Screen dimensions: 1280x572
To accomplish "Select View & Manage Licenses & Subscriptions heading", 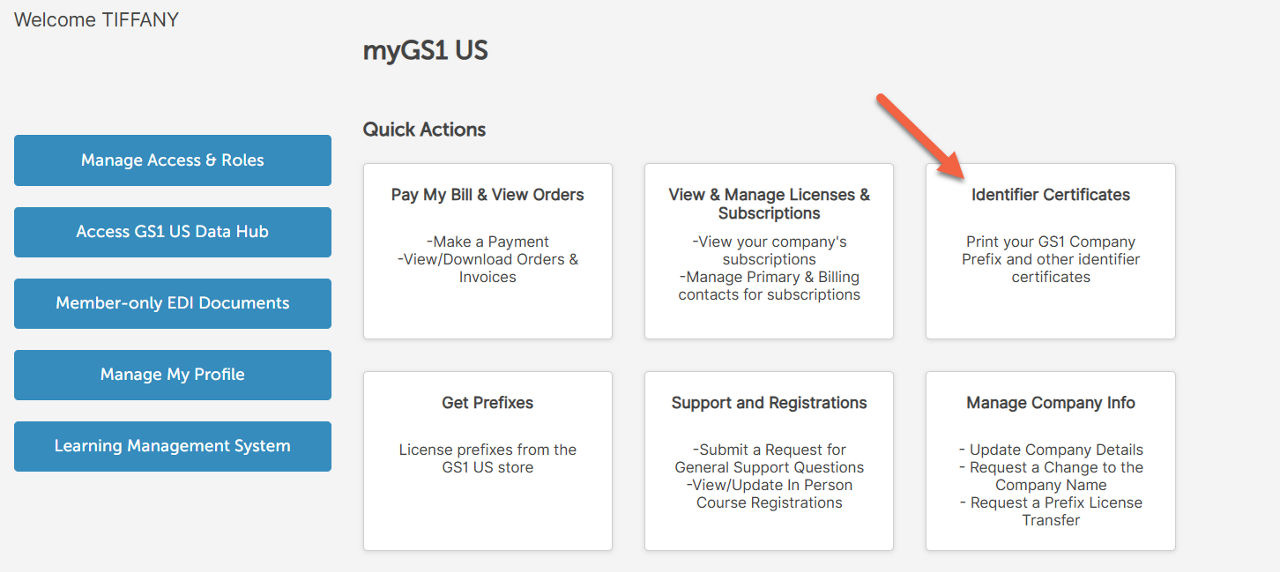I will pyautogui.click(x=769, y=204).
